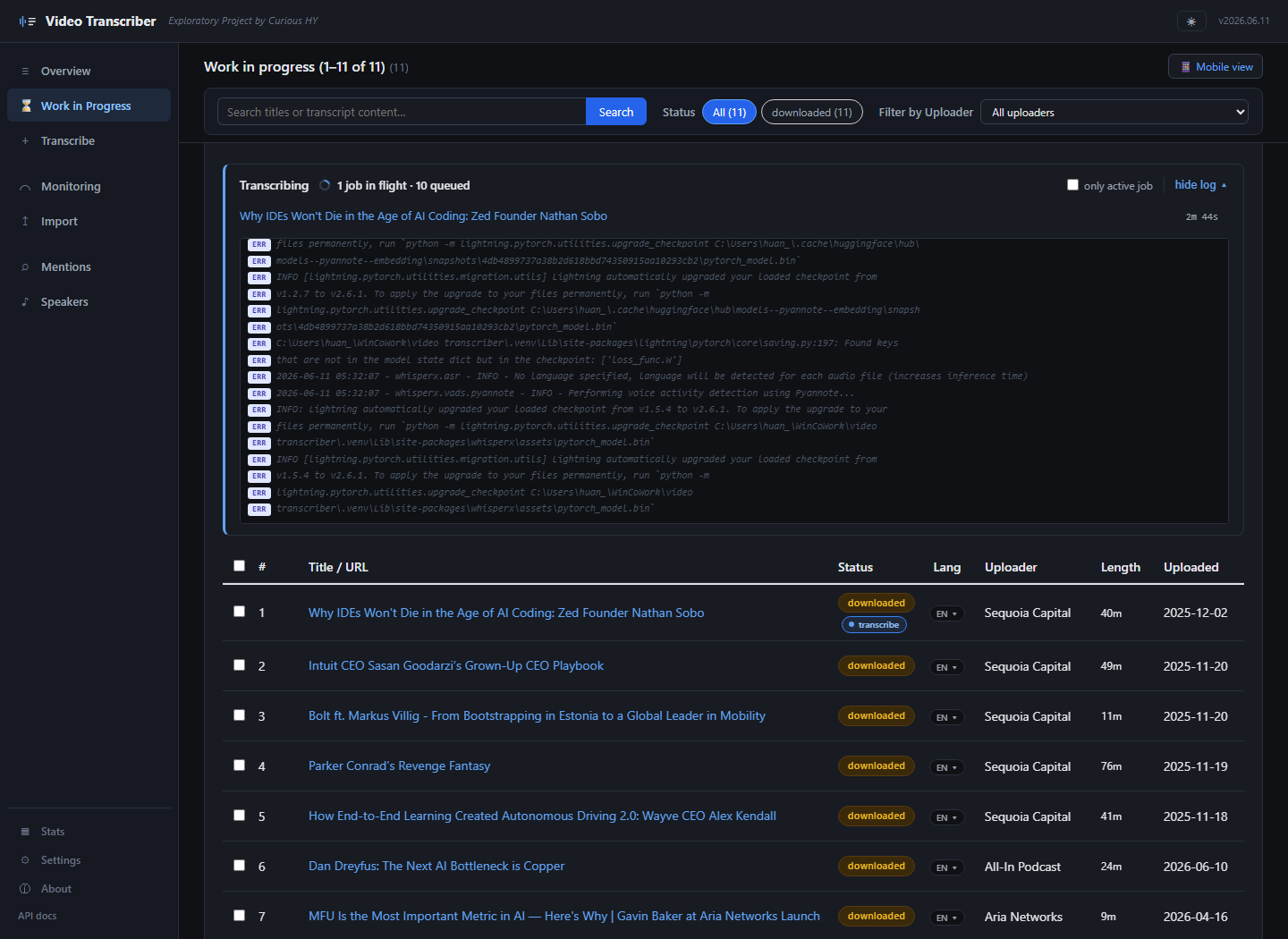Click the All-In Podcast uploader cell
The image size is (1288, 939).
pyautogui.click(x=1022, y=867)
